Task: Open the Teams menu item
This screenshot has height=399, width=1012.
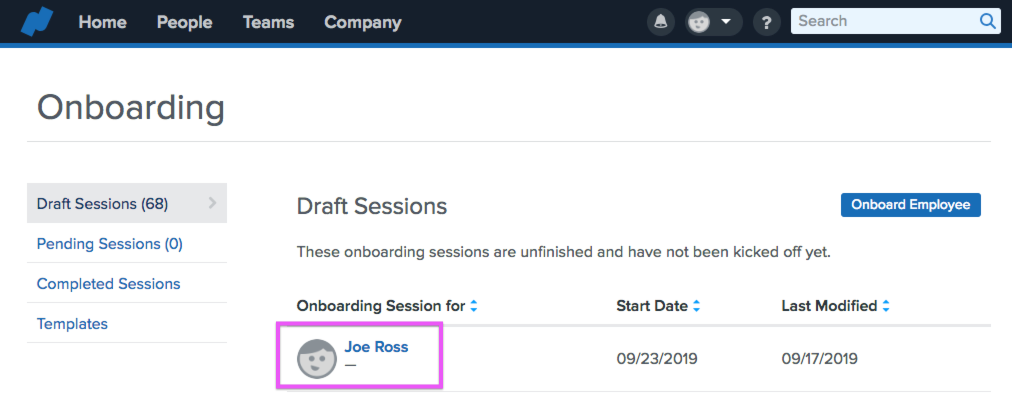Action: coord(268,23)
